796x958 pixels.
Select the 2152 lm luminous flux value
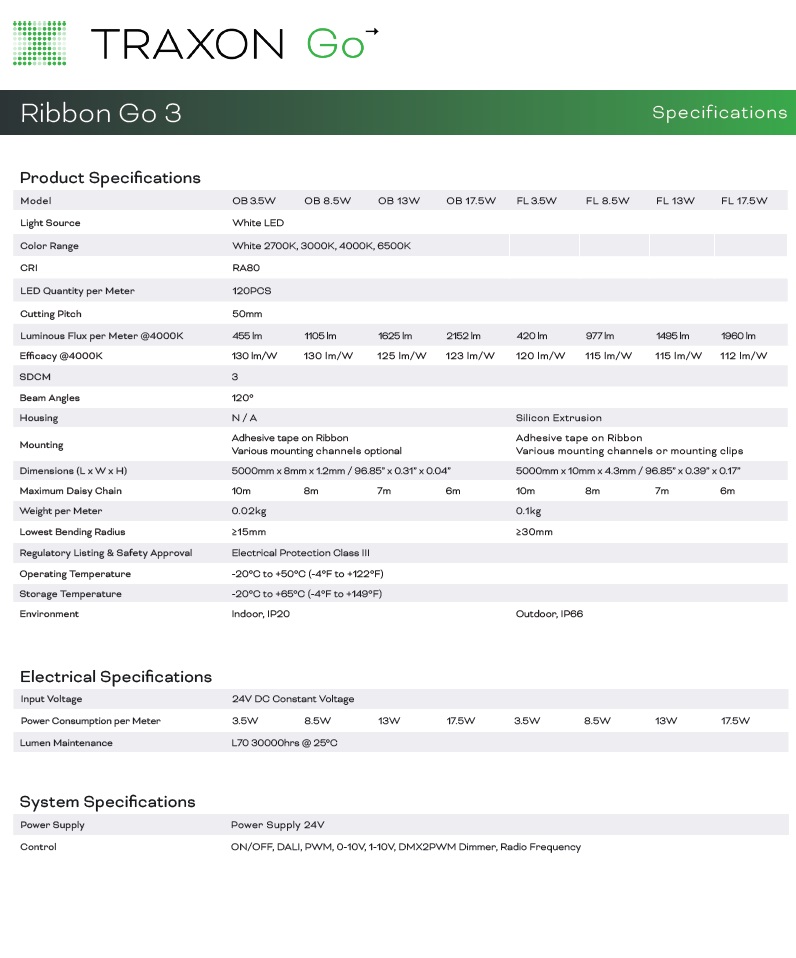coord(463,336)
